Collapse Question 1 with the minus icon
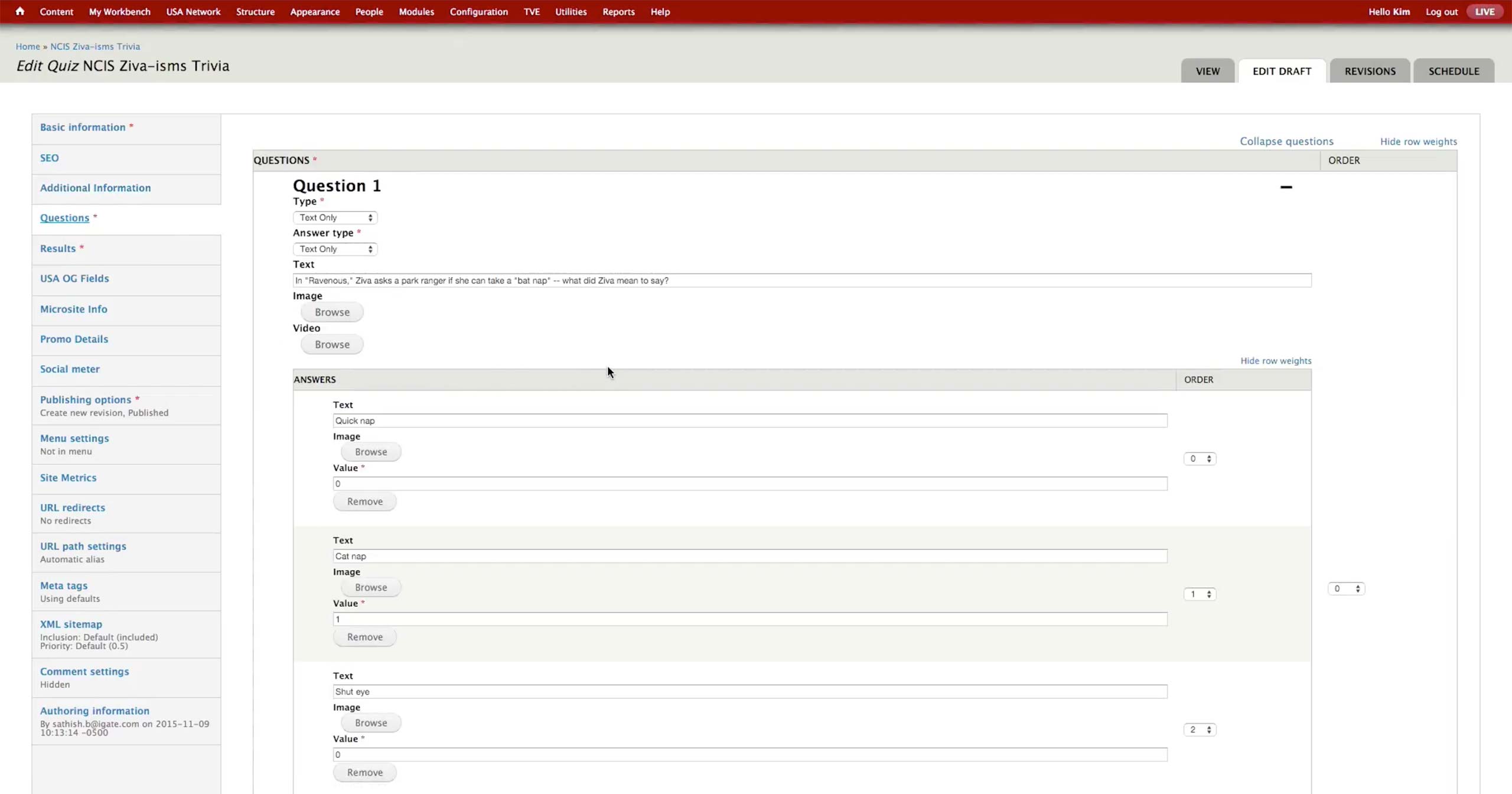This screenshot has width=1512, height=794. tap(1286, 187)
